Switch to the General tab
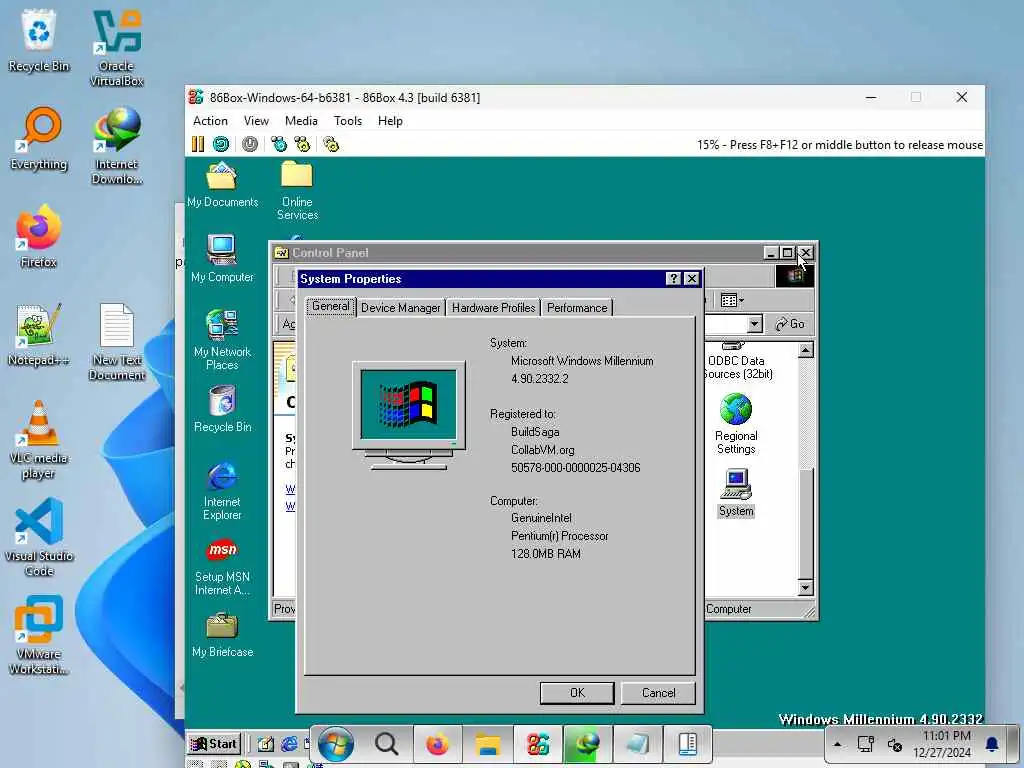Viewport: 1024px width, 768px height. click(330, 306)
